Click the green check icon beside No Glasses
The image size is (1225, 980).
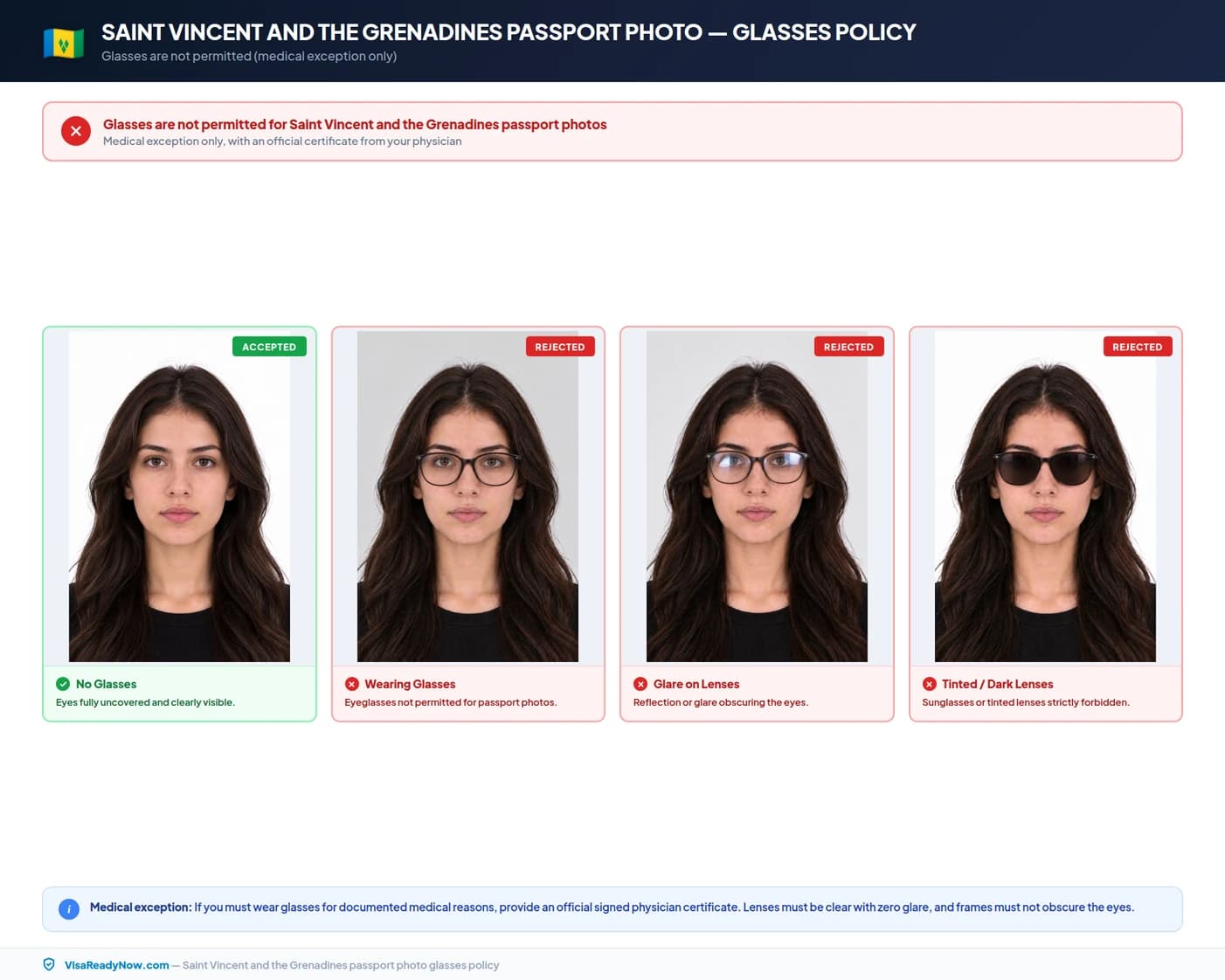pos(63,684)
